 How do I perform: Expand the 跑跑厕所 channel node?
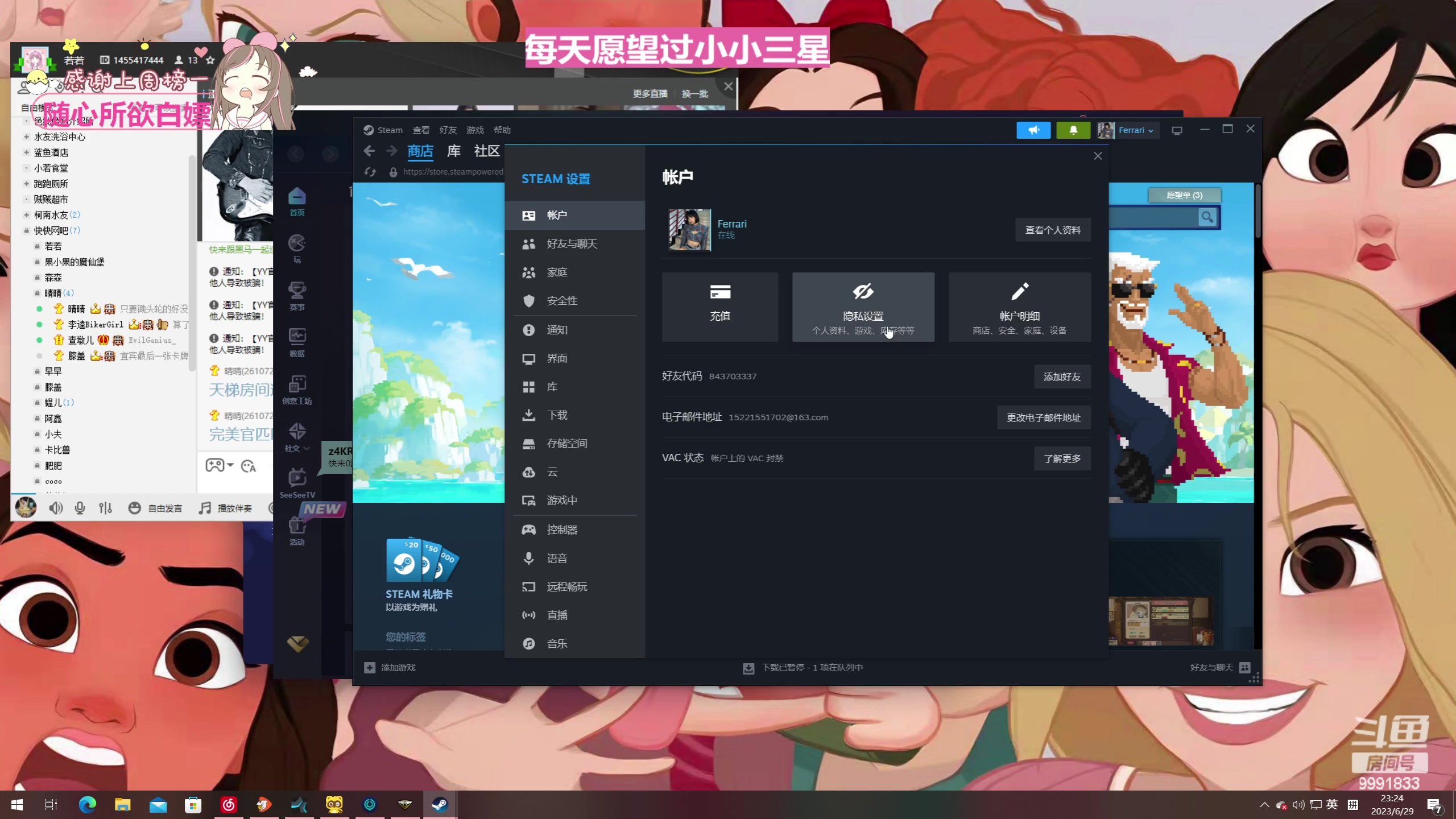[26, 184]
